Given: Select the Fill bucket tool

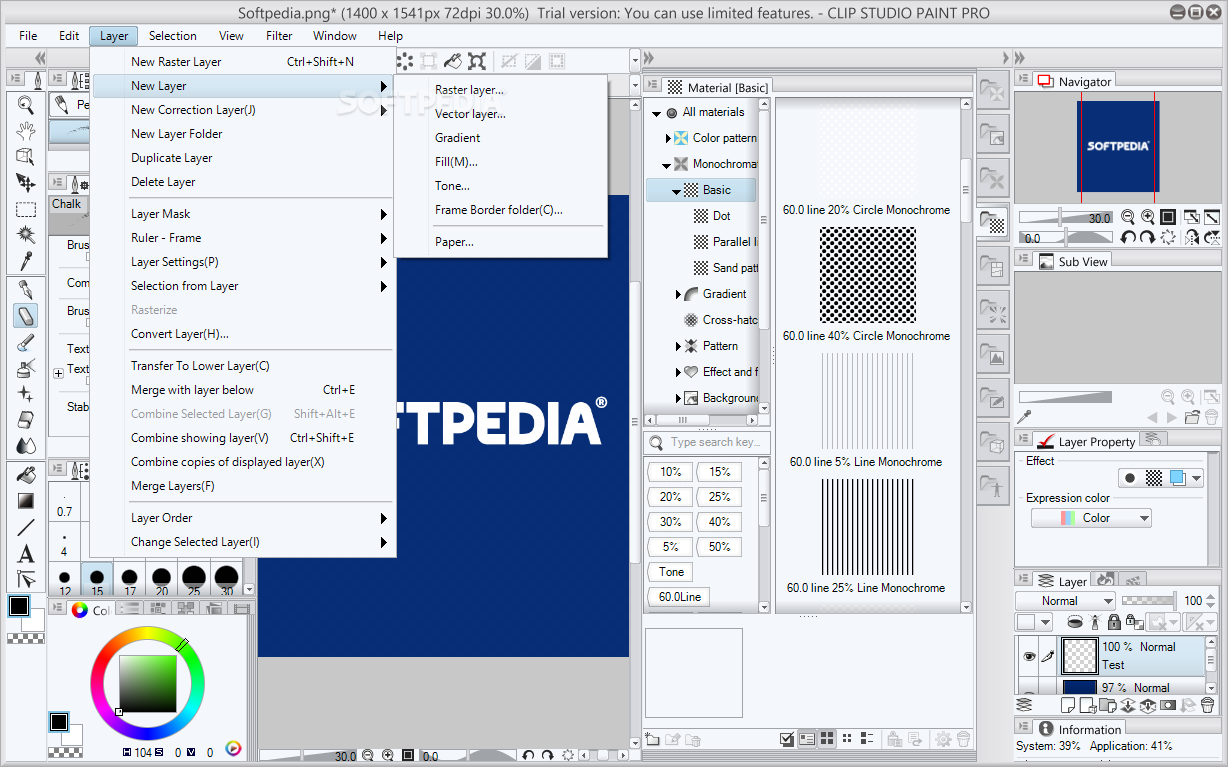Looking at the screenshot, I should click(26, 474).
